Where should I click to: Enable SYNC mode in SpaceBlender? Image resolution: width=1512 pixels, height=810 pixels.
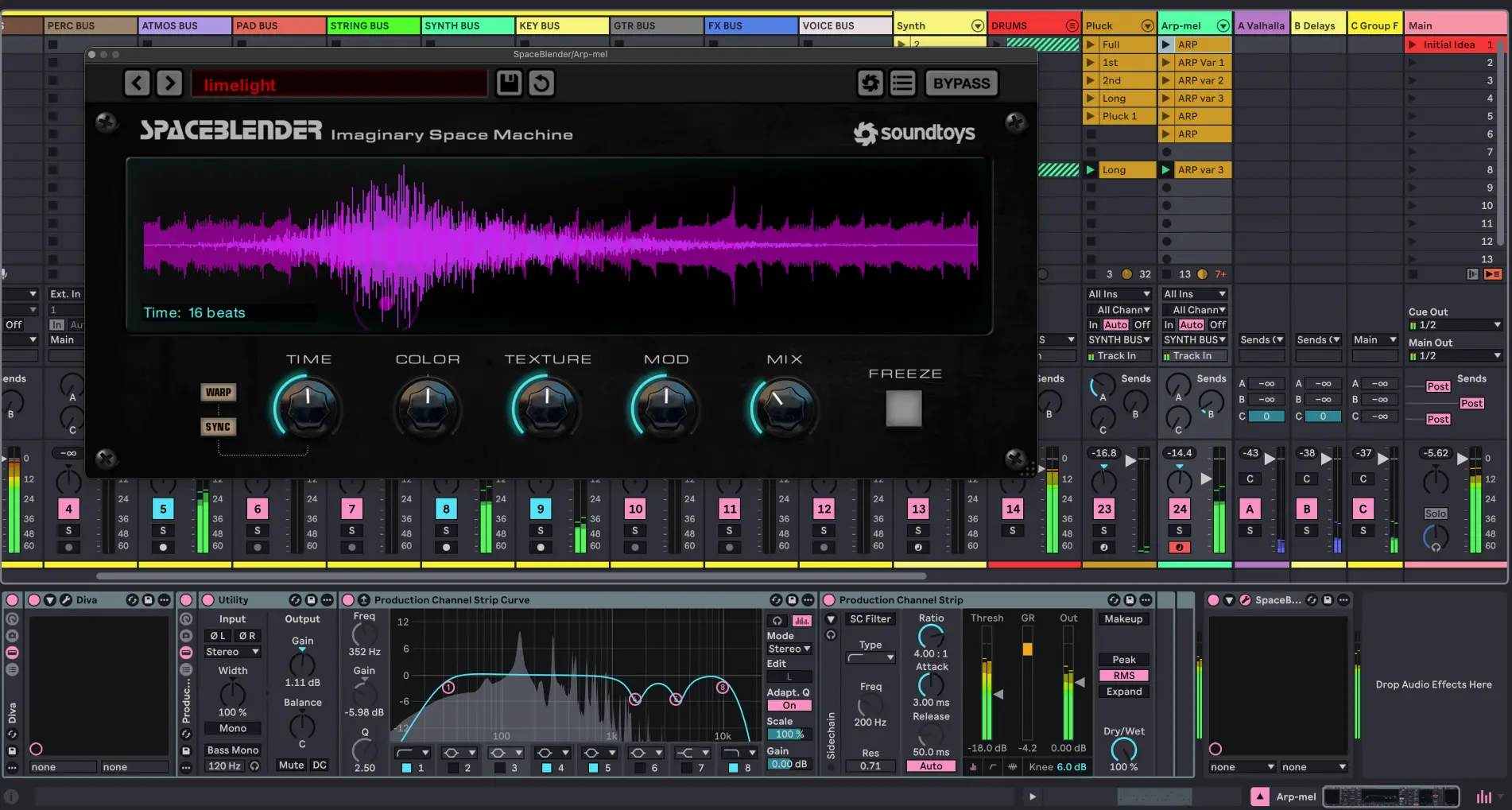click(x=219, y=427)
